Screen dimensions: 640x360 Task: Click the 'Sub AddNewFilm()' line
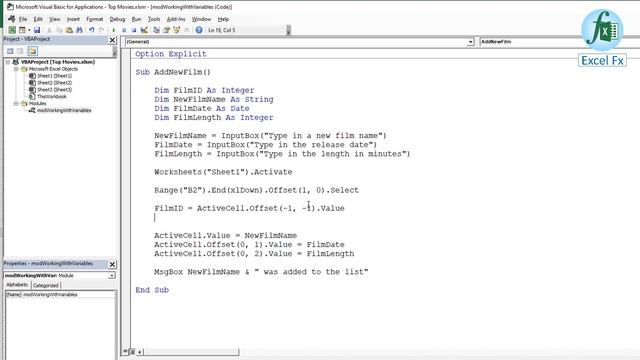(173, 72)
